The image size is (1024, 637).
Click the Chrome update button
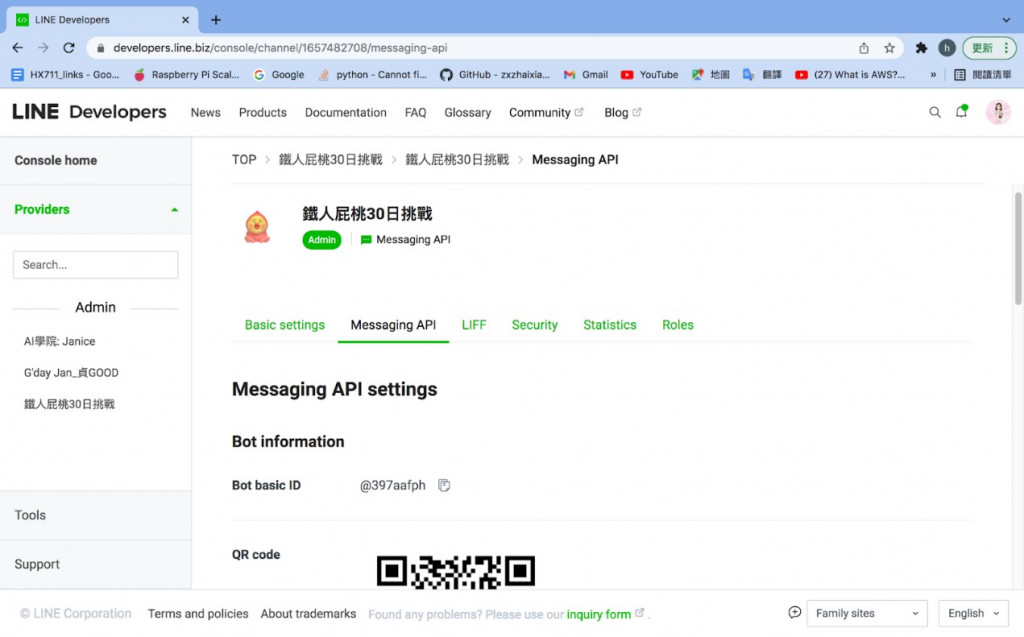[990, 48]
